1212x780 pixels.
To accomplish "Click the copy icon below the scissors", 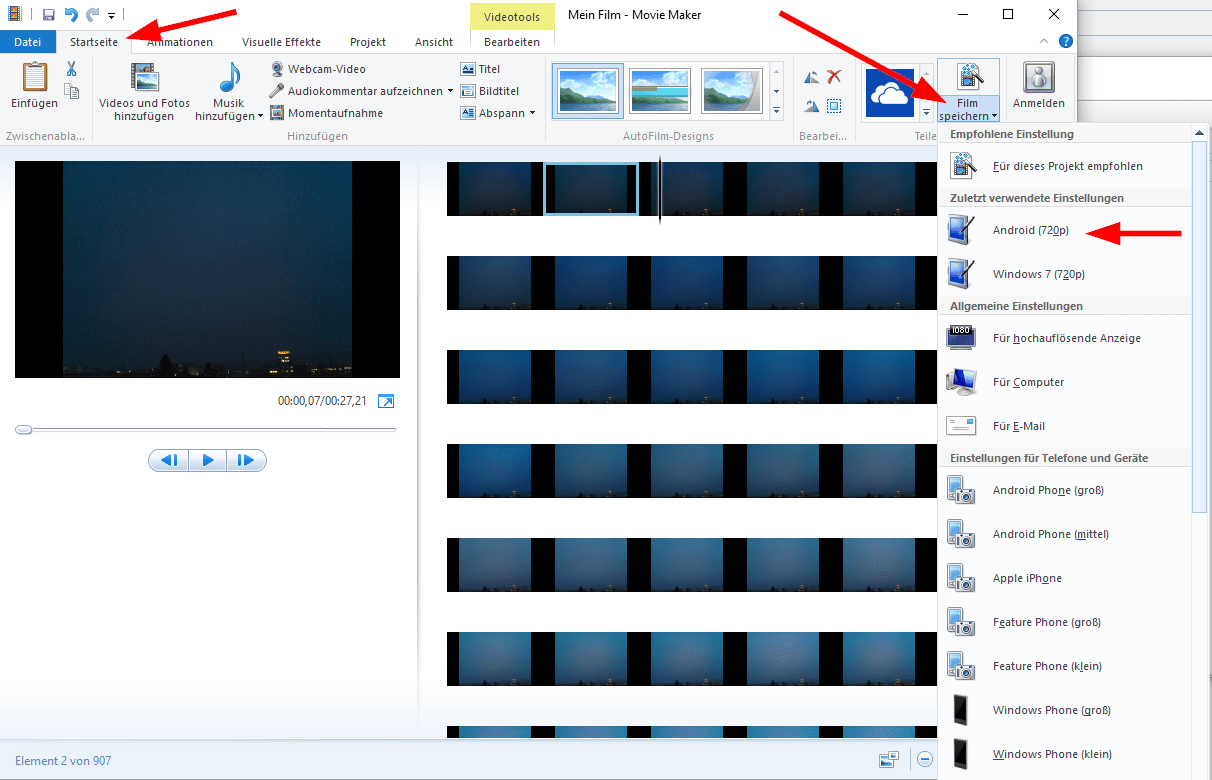I will point(71,91).
